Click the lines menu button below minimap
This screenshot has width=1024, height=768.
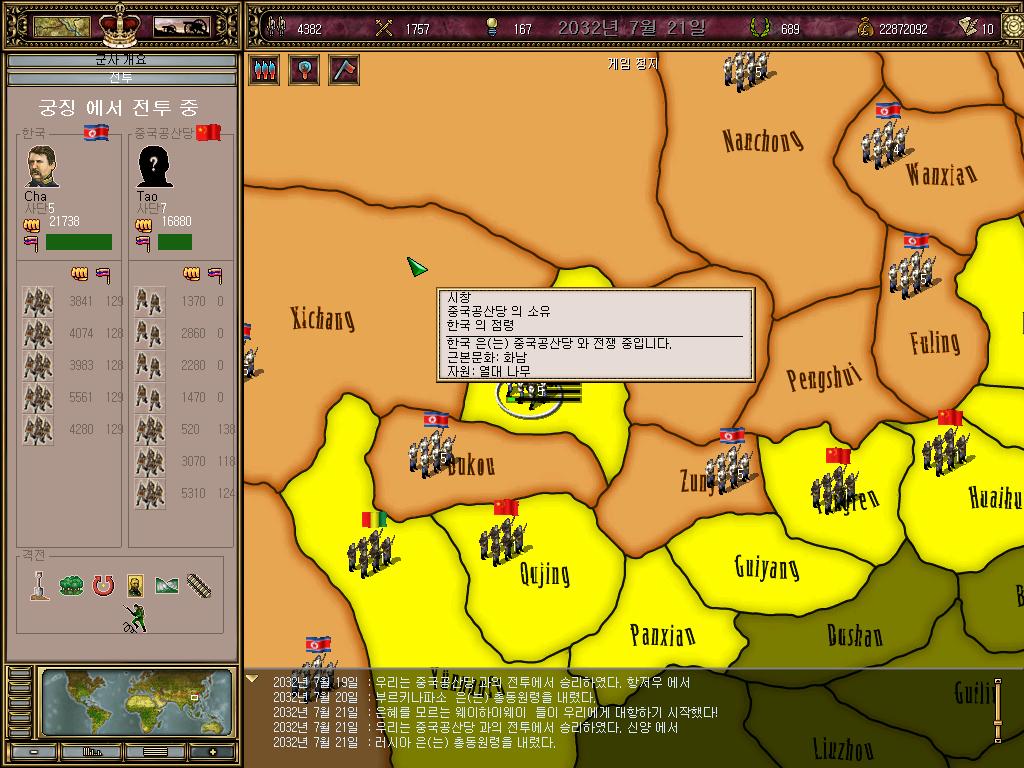[155, 752]
